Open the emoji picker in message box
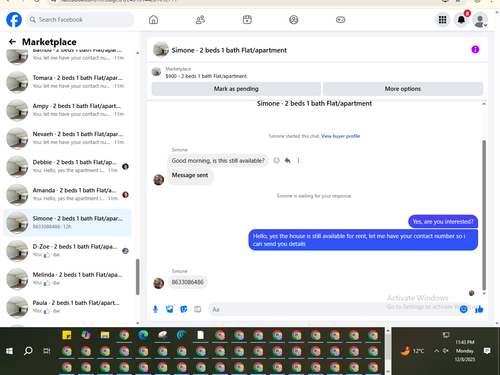The image size is (500, 375). 463,309
